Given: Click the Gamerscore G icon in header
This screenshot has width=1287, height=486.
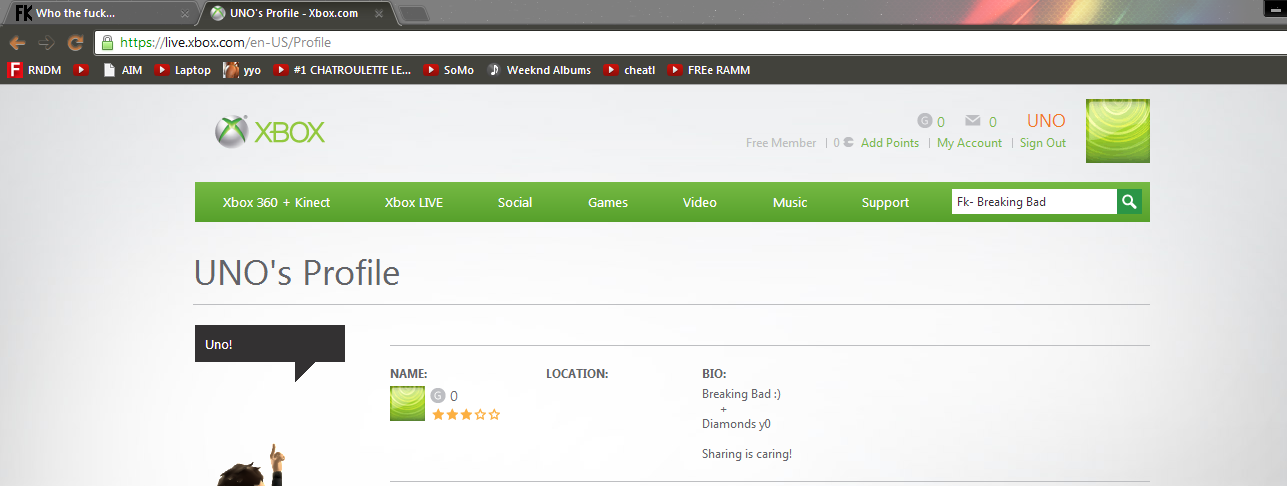Looking at the screenshot, I should (925, 121).
